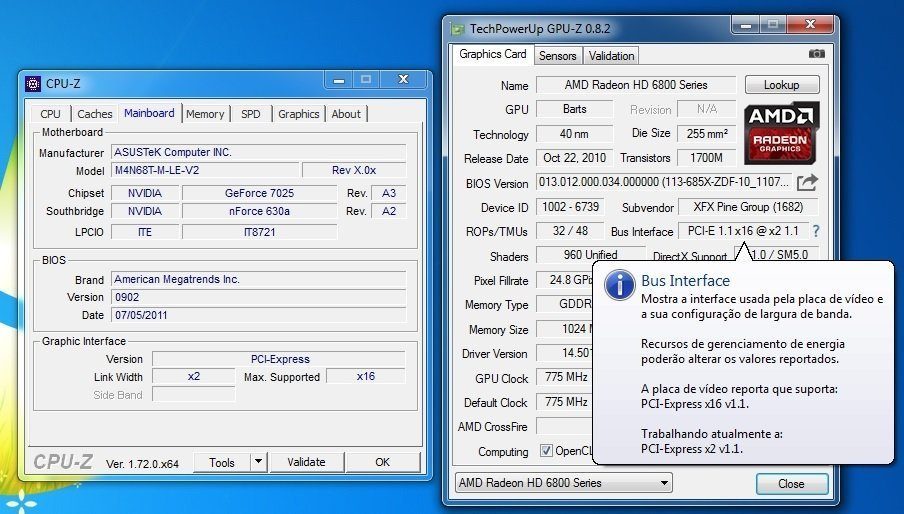Click Manufacturer value ASUSTeK Computer INC.

click(x=258, y=152)
